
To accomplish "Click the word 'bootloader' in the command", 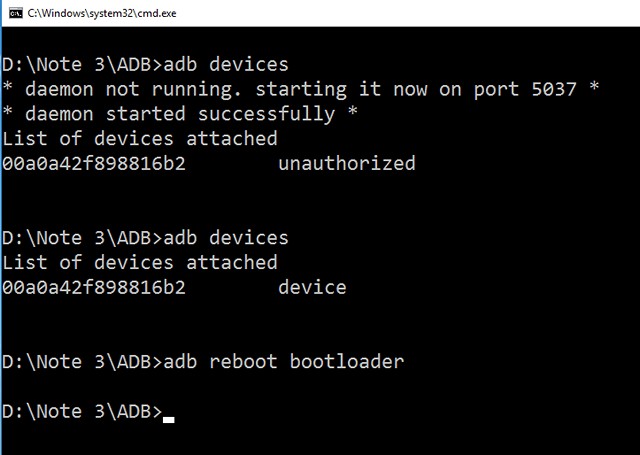I will (347, 361).
